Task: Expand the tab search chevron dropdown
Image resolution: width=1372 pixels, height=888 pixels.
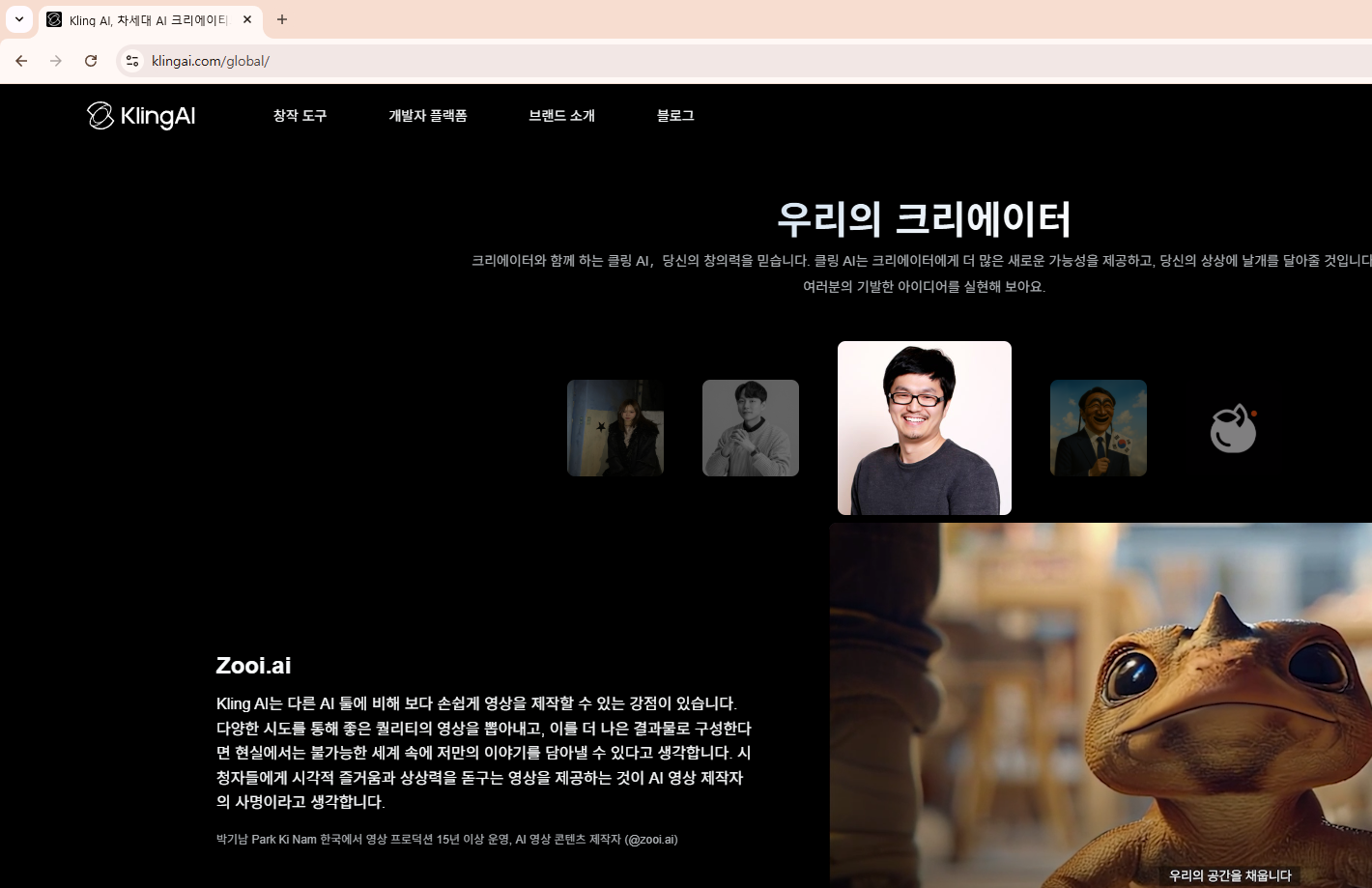Action: [x=19, y=19]
